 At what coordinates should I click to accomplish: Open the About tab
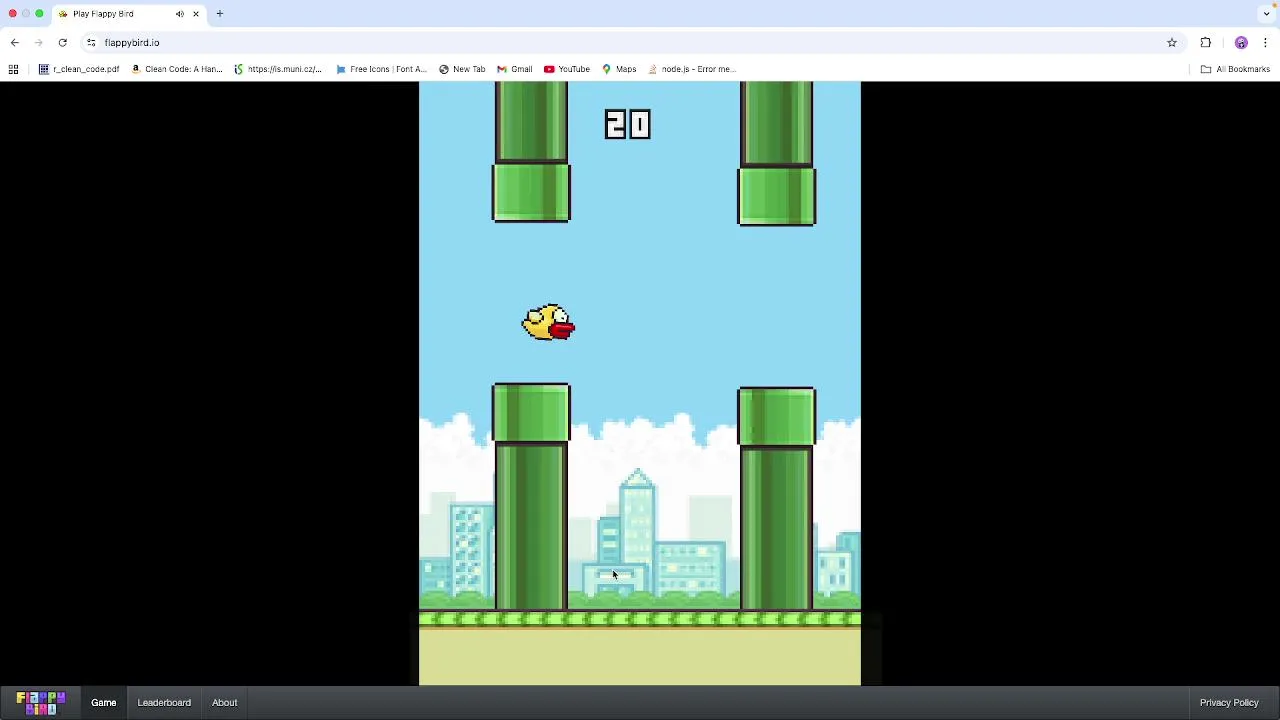coord(224,702)
